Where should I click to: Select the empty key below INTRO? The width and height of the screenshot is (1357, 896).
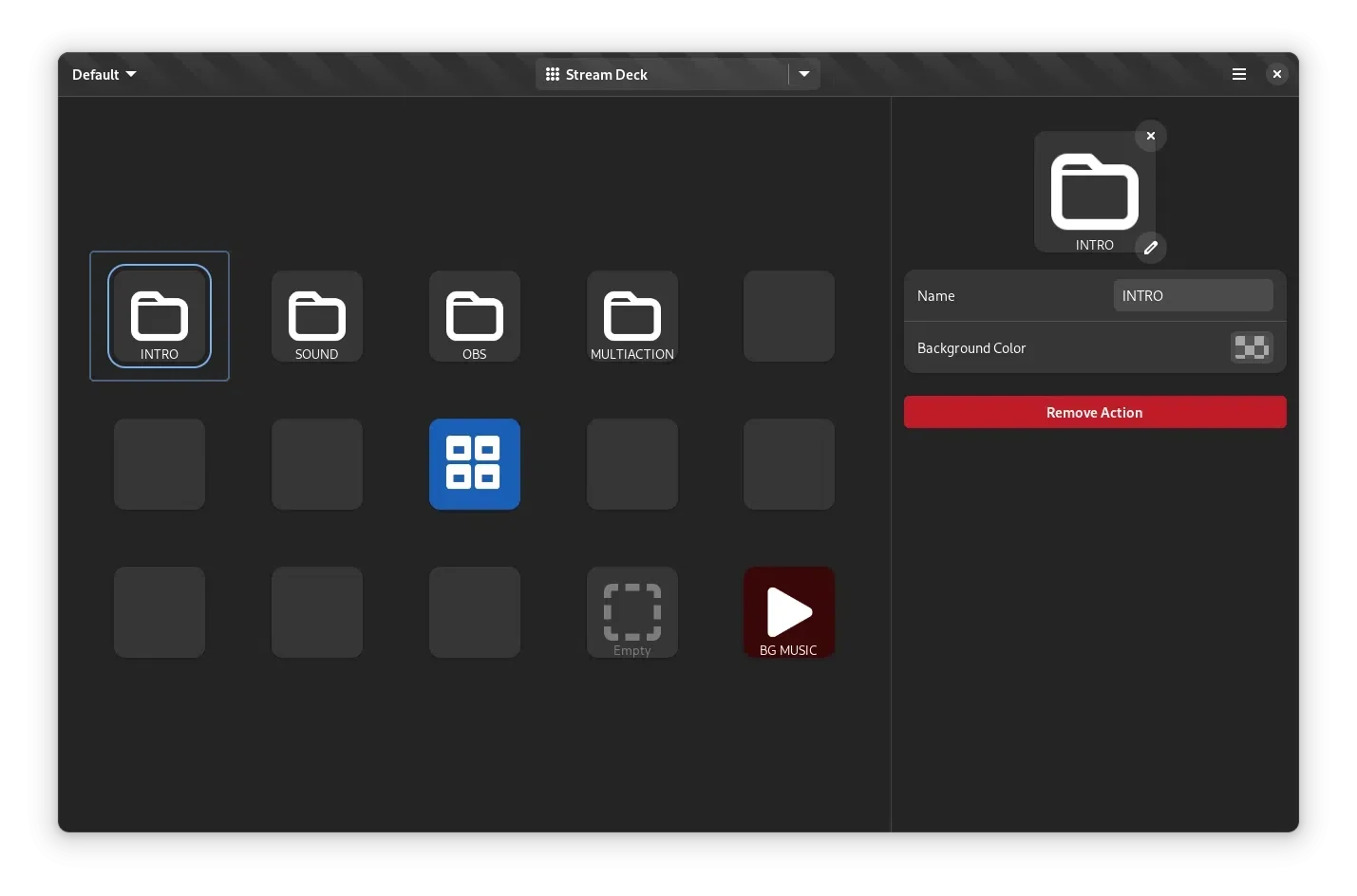(x=160, y=464)
